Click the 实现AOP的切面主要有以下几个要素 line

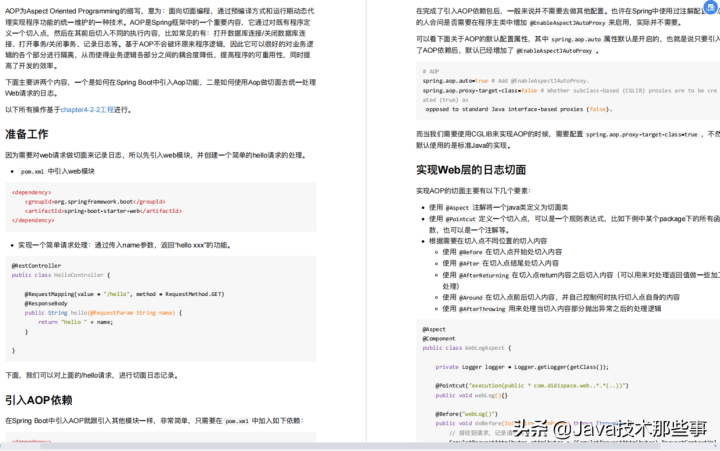473,191
